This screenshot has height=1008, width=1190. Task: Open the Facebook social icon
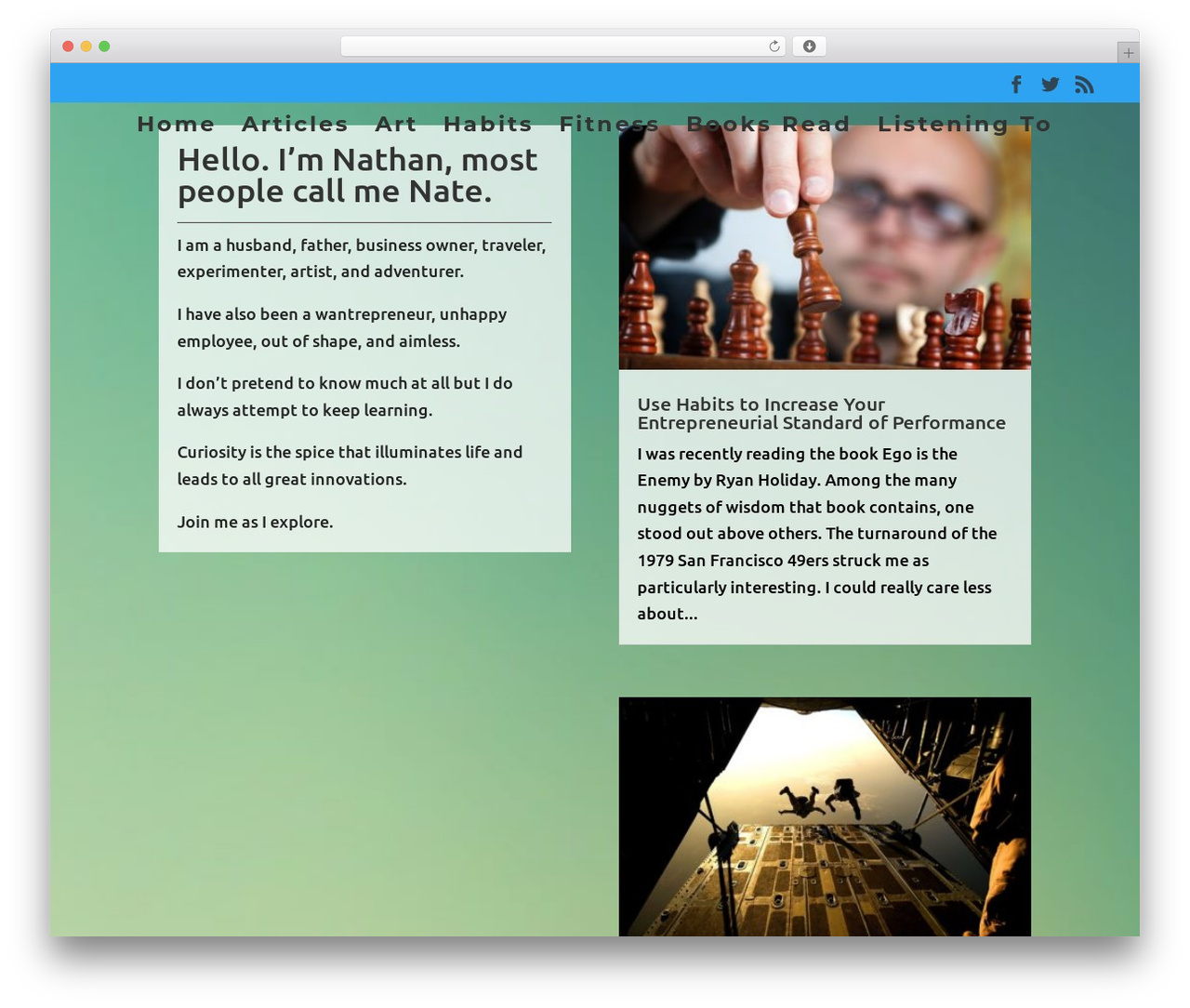pos(1017,85)
